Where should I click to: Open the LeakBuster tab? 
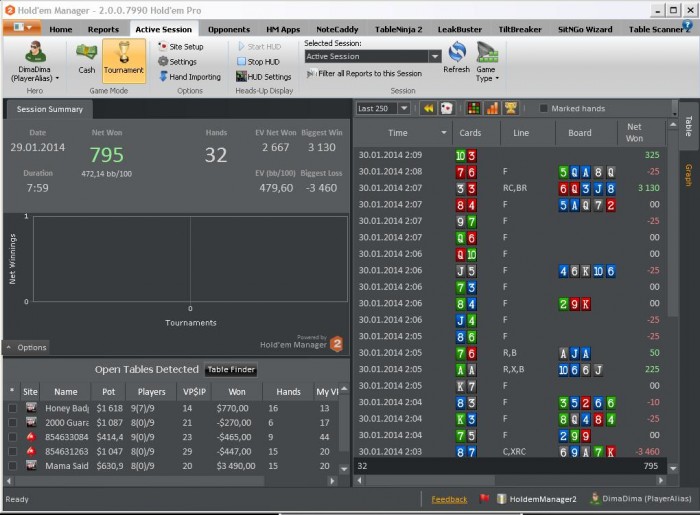tap(459, 29)
